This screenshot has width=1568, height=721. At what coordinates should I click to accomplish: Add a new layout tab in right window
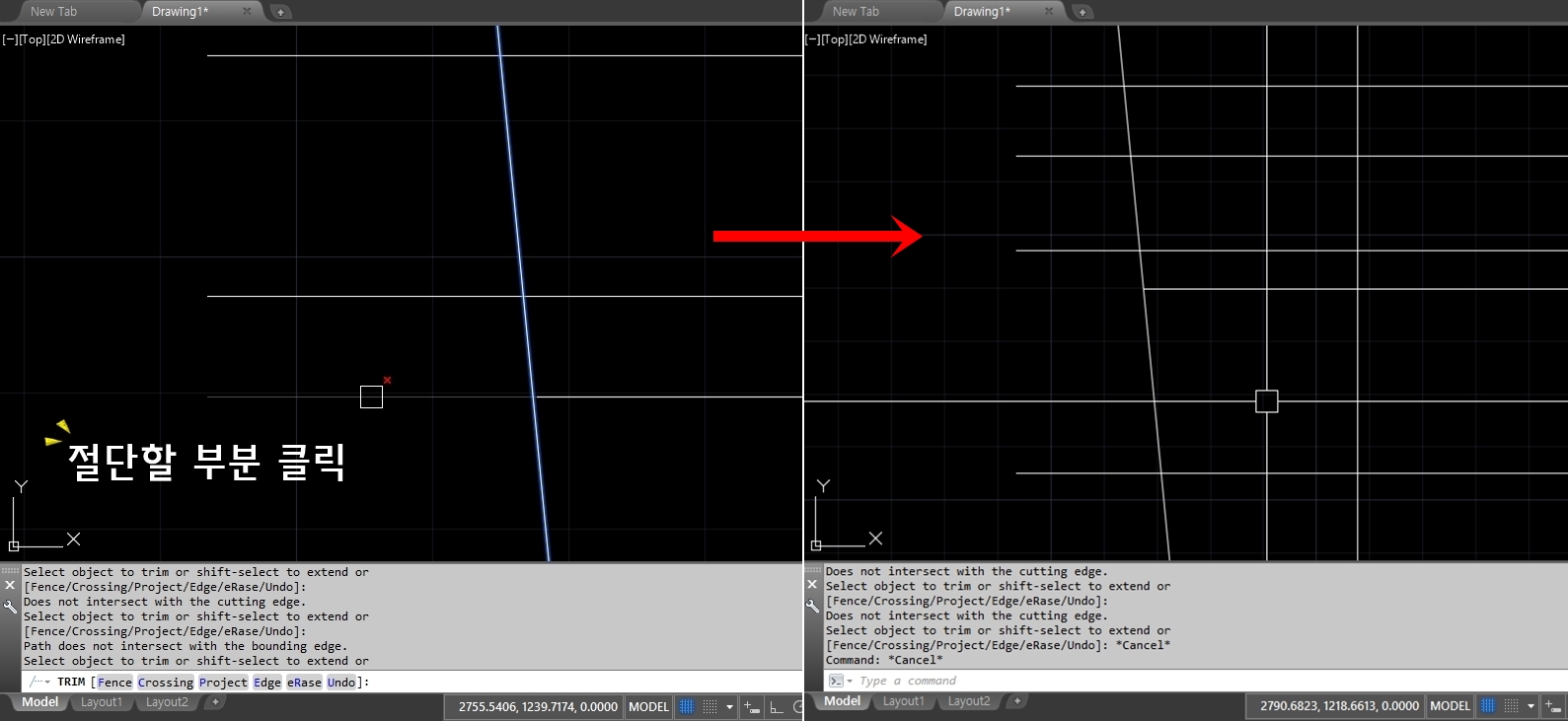[x=1017, y=701]
